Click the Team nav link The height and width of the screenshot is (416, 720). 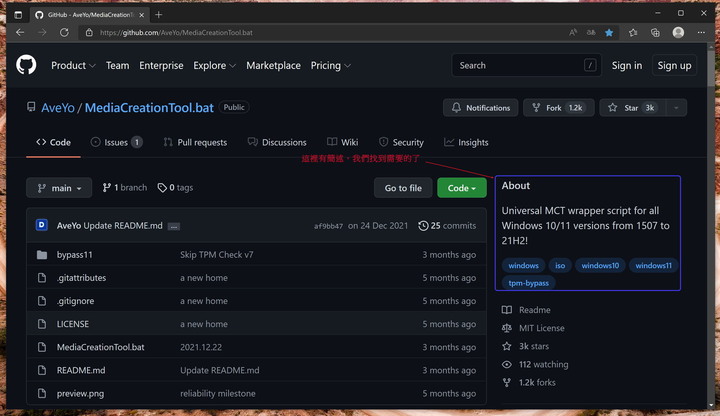click(118, 65)
